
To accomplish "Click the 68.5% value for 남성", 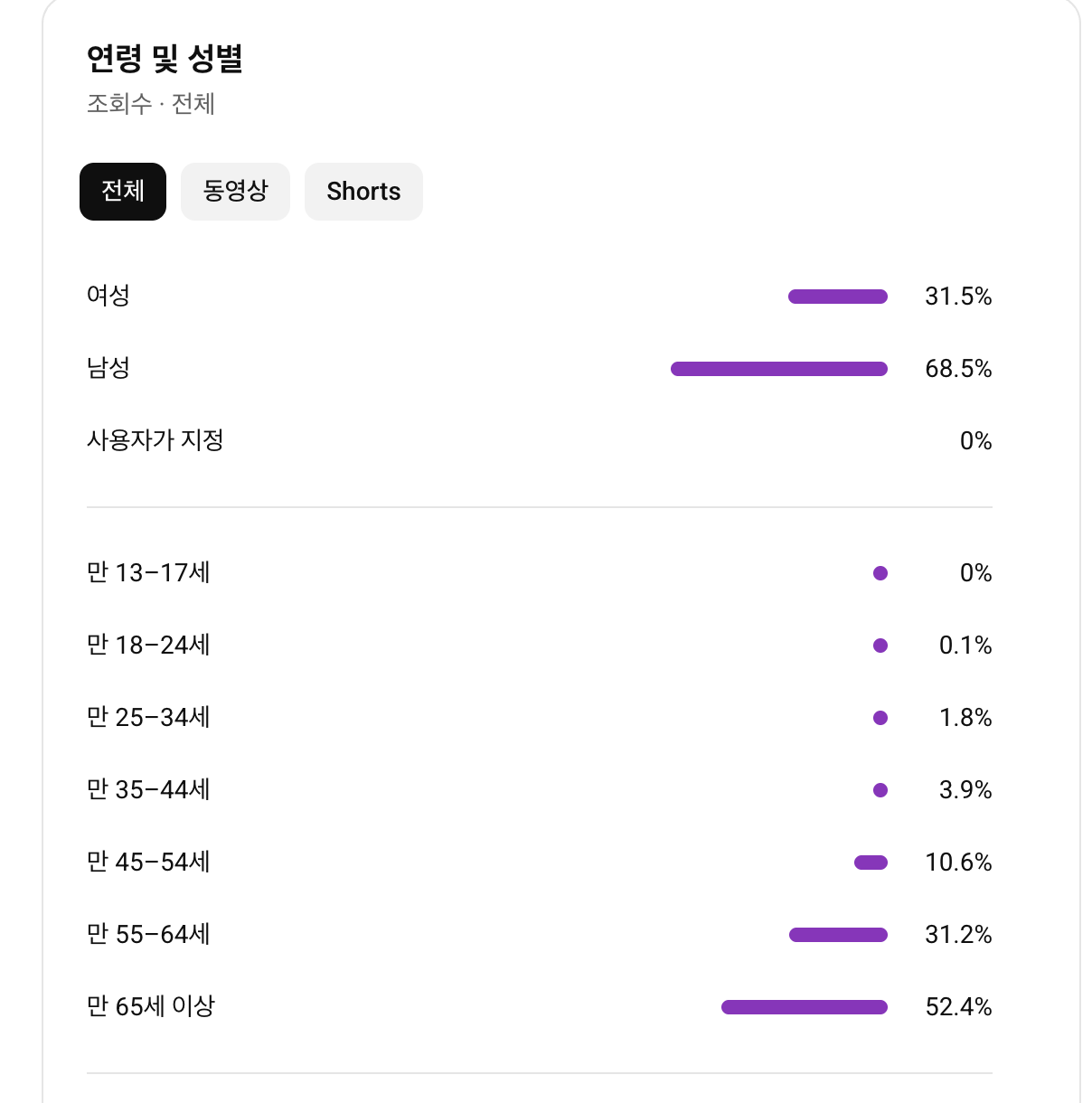I will (x=958, y=369).
